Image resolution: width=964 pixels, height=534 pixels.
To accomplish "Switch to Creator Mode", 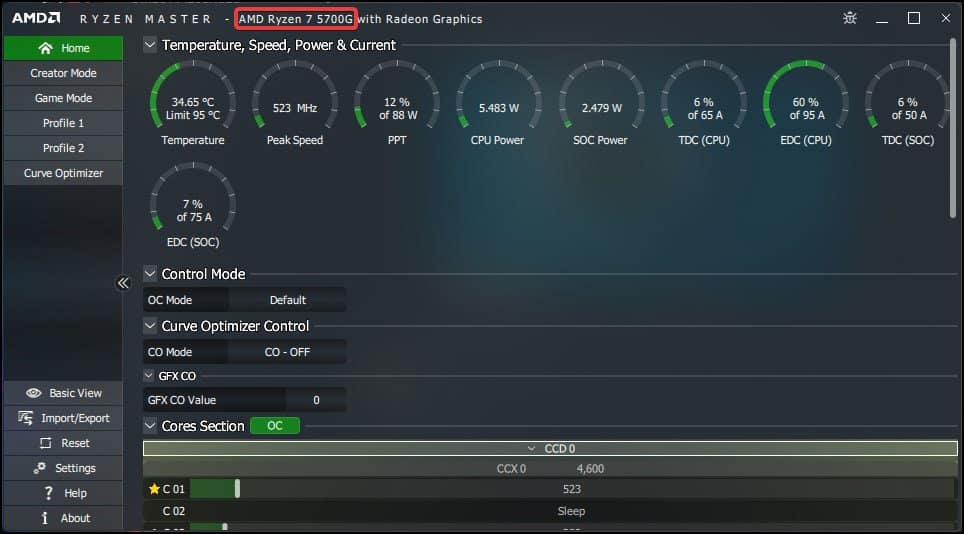I will [63, 73].
